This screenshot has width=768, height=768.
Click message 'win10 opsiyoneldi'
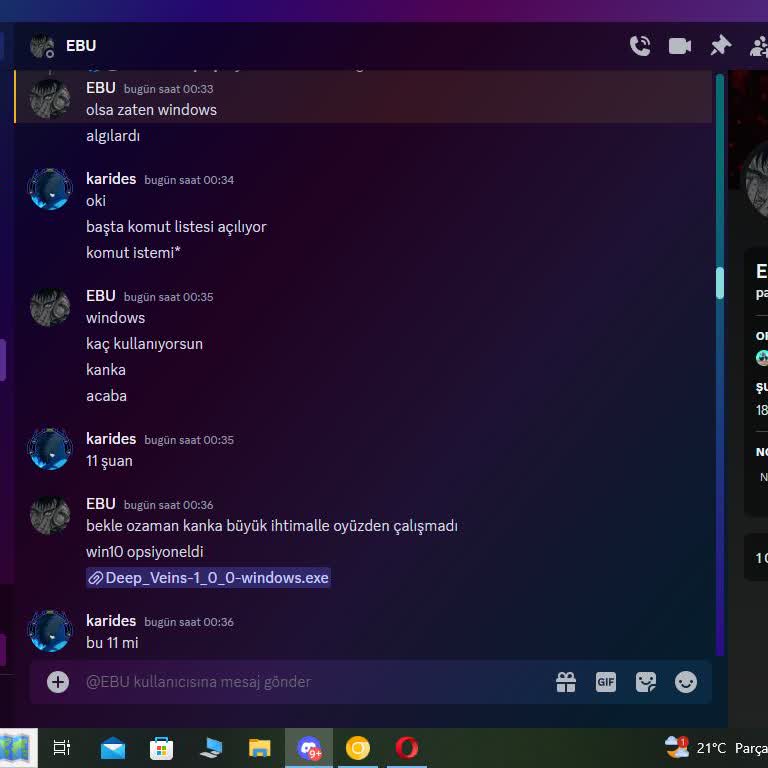pos(144,552)
